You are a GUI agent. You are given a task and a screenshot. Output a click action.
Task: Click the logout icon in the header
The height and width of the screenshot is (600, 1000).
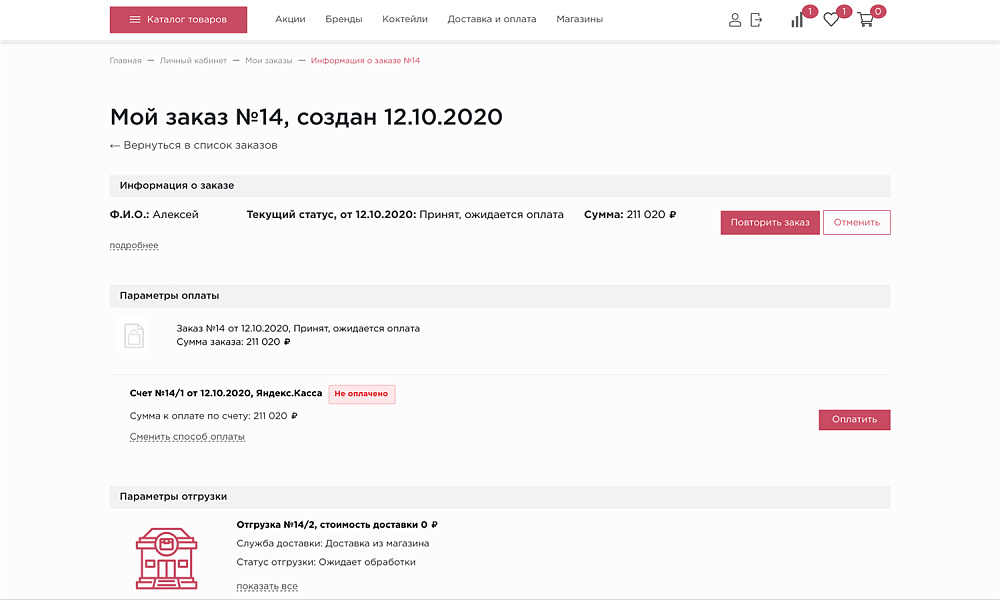[757, 19]
